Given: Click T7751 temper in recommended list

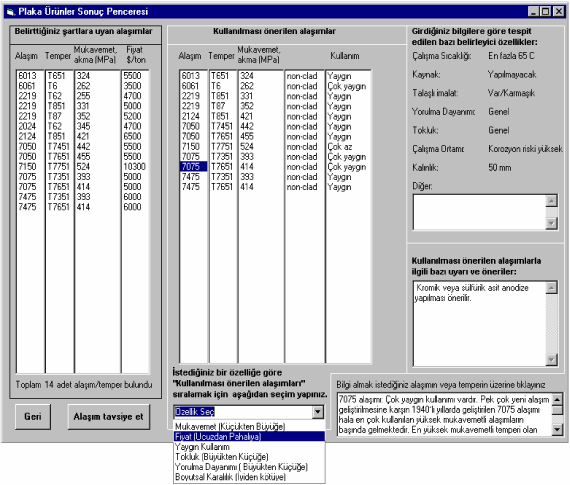Looking at the screenshot, I should [x=221, y=147].
